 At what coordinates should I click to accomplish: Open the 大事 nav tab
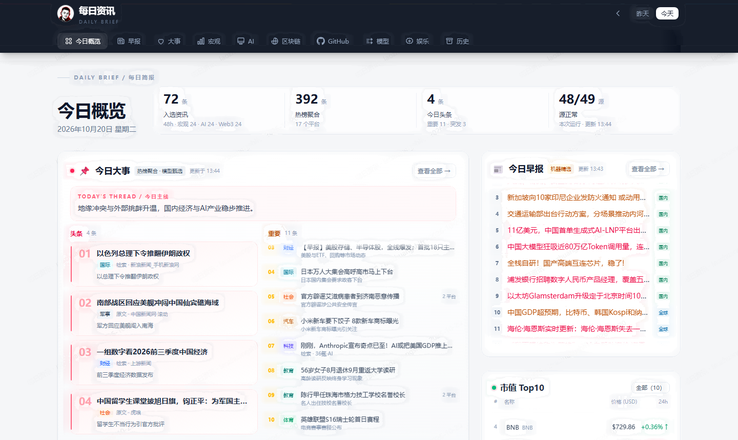(x=169, y=41)
